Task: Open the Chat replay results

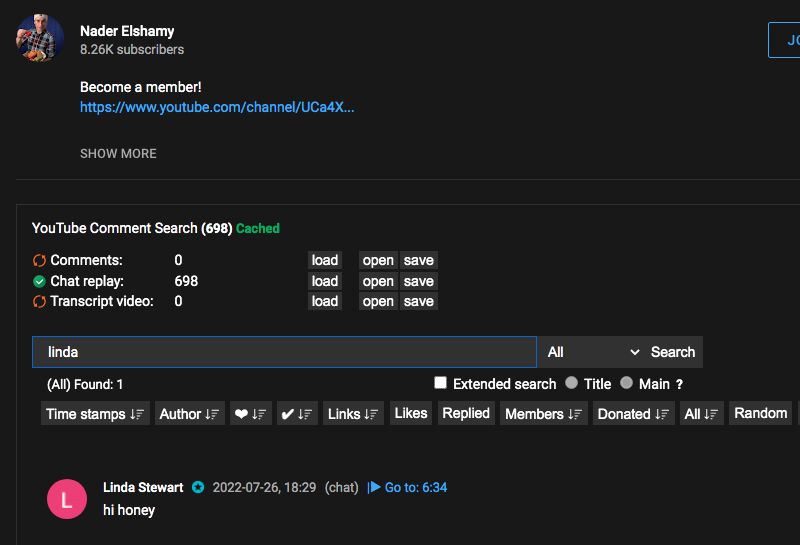Action: (x=378, y=281)
